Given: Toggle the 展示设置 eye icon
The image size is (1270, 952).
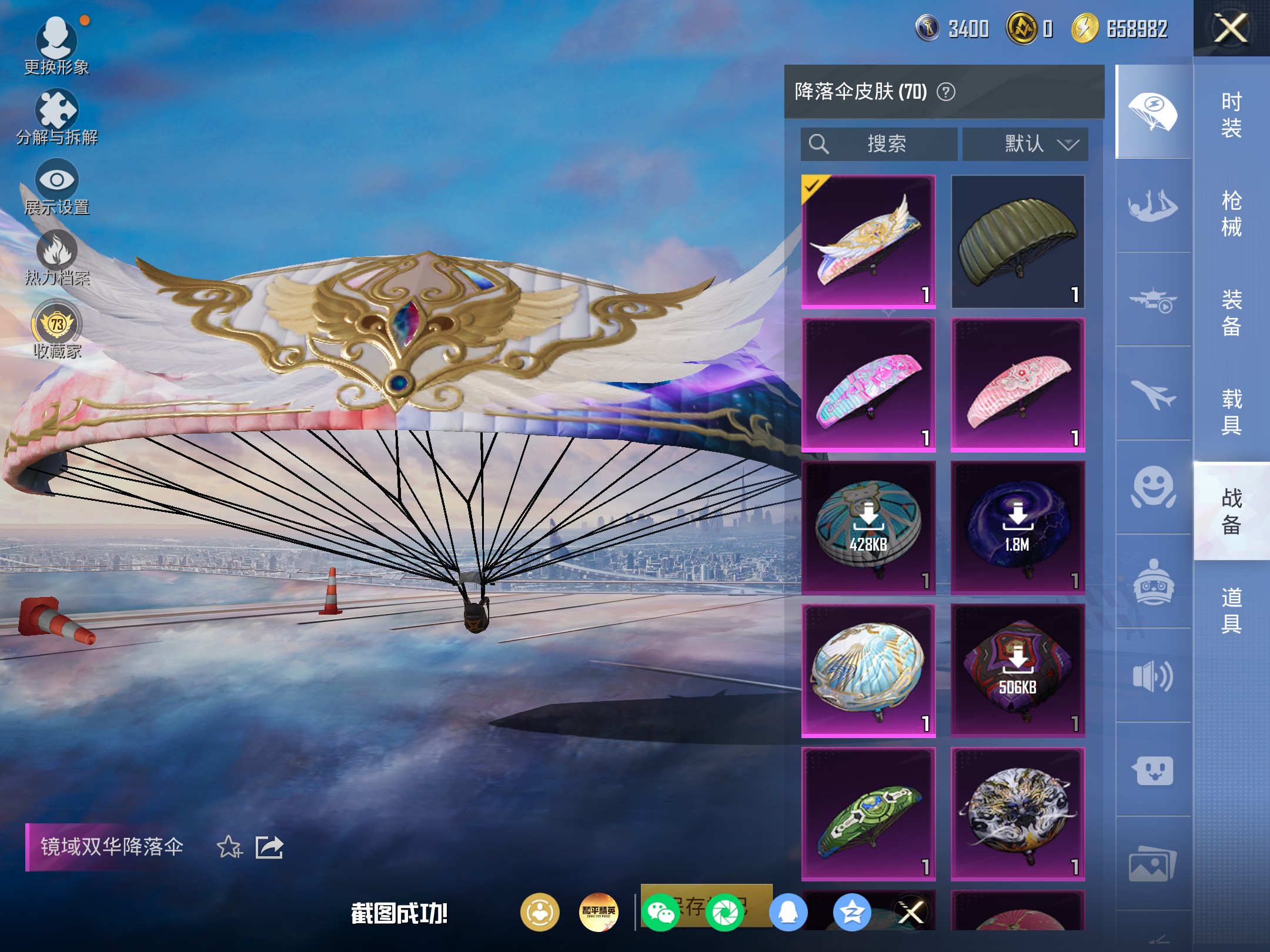Looking at the screenshot, I should (x=57, y=180).
